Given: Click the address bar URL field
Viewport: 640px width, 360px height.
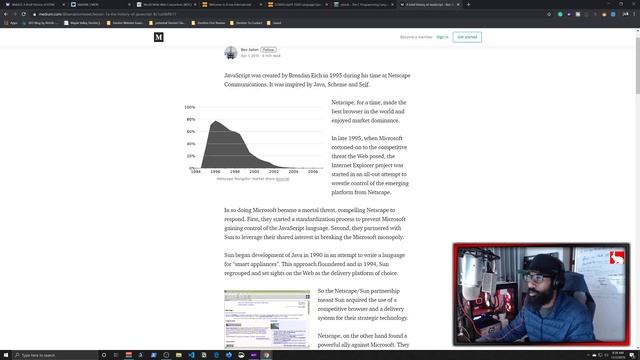Looking at the screenshot, I should pyautogui.click(x=286, y=14).
